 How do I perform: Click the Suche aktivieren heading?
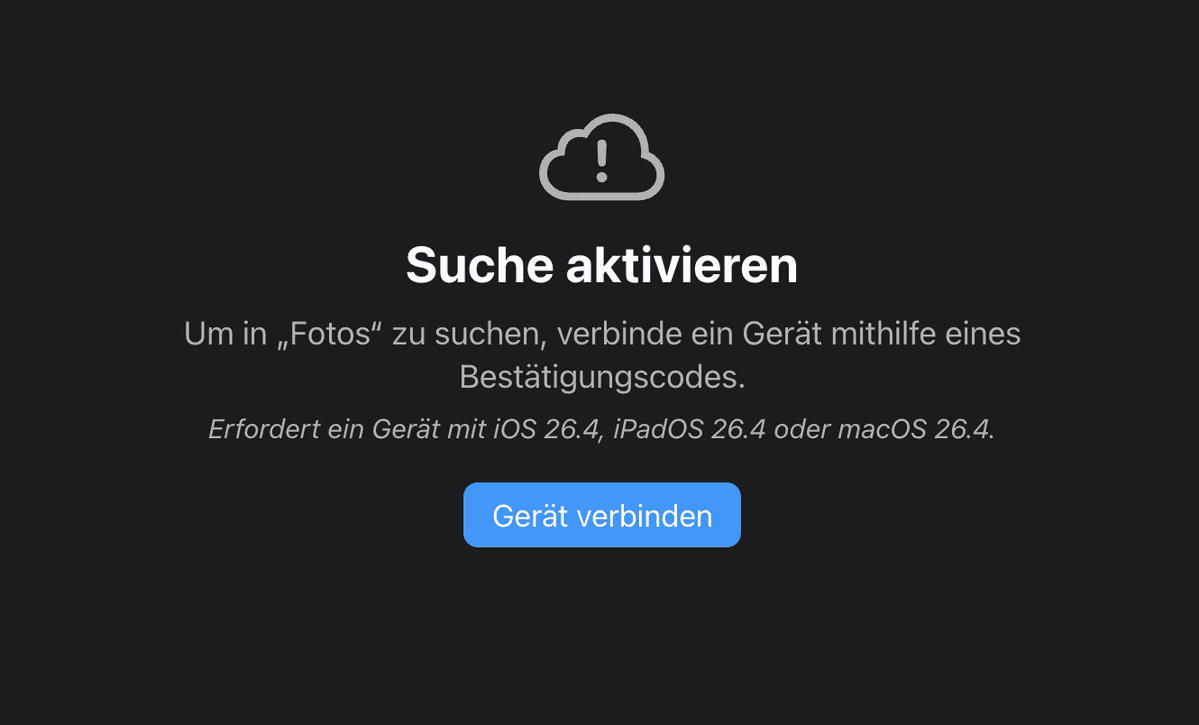602,265
